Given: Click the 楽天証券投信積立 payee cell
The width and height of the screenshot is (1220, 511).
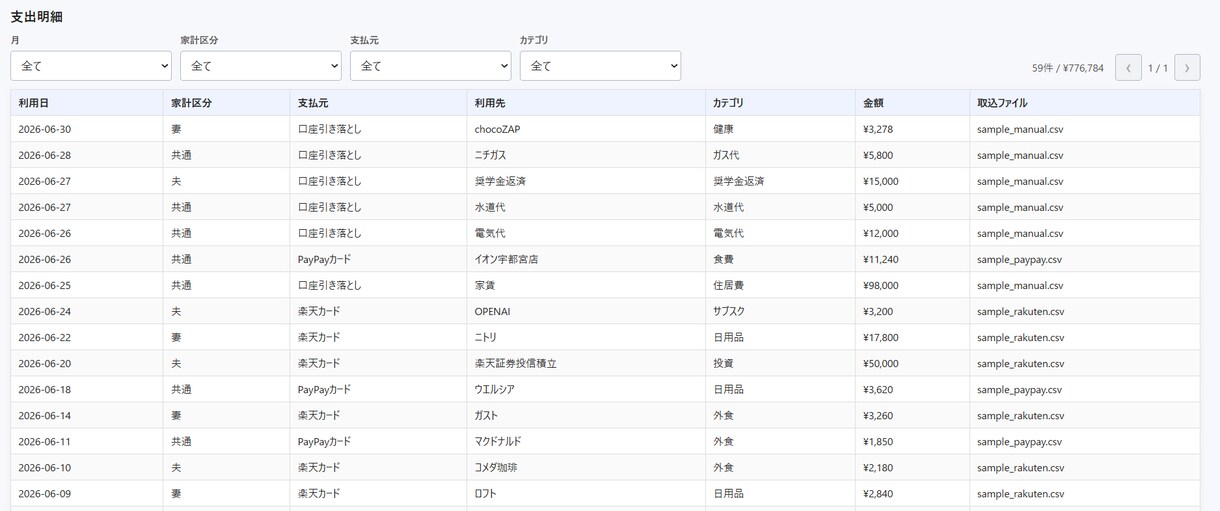Looking at the screenshot, I should click(585, 363).
